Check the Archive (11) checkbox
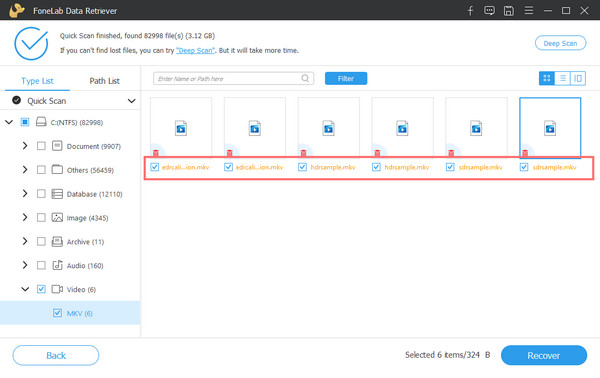This screenshot has height=378, width=600. [x=41, y=241]
